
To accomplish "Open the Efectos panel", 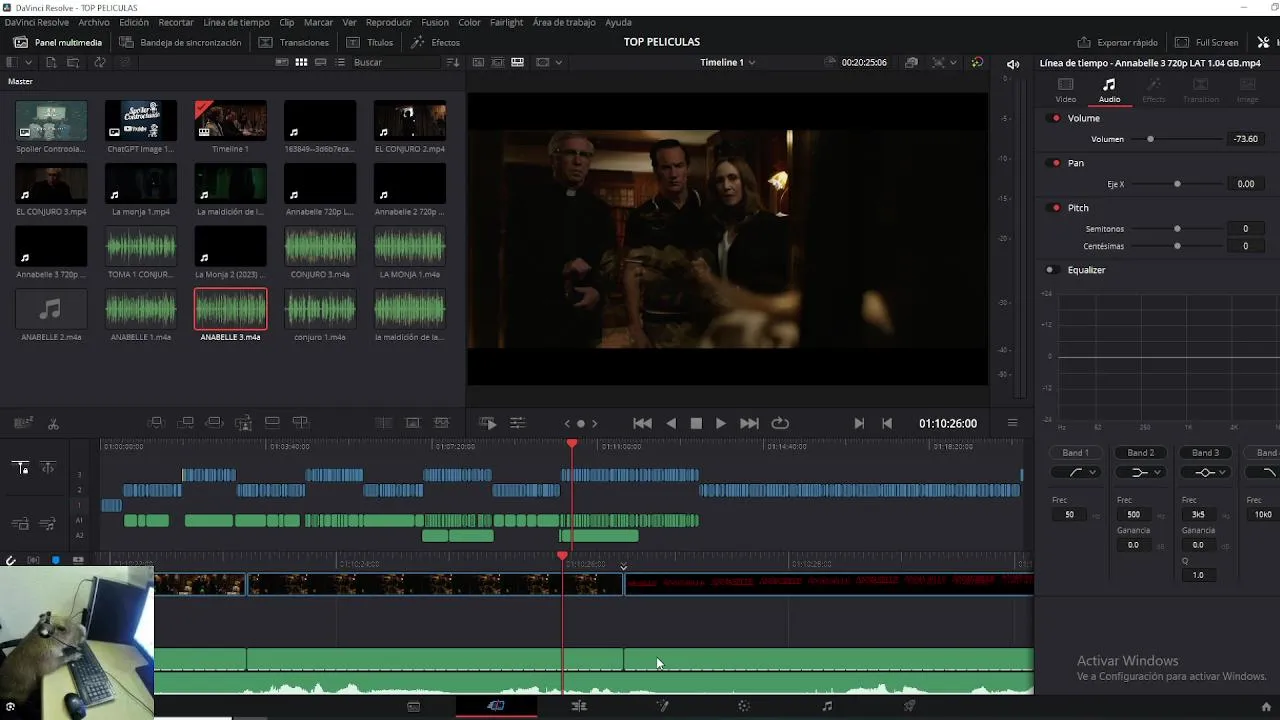I will [x=435, y=42].
